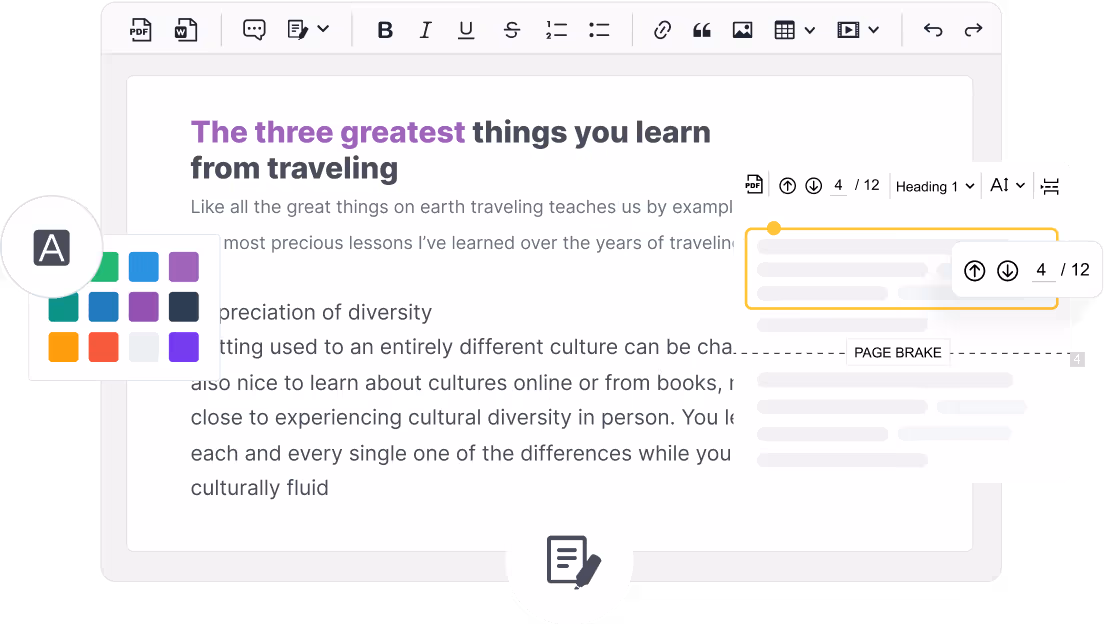1104x624 pixels.
Task: Pick the orange color swatch
Action: click(63, 347)
